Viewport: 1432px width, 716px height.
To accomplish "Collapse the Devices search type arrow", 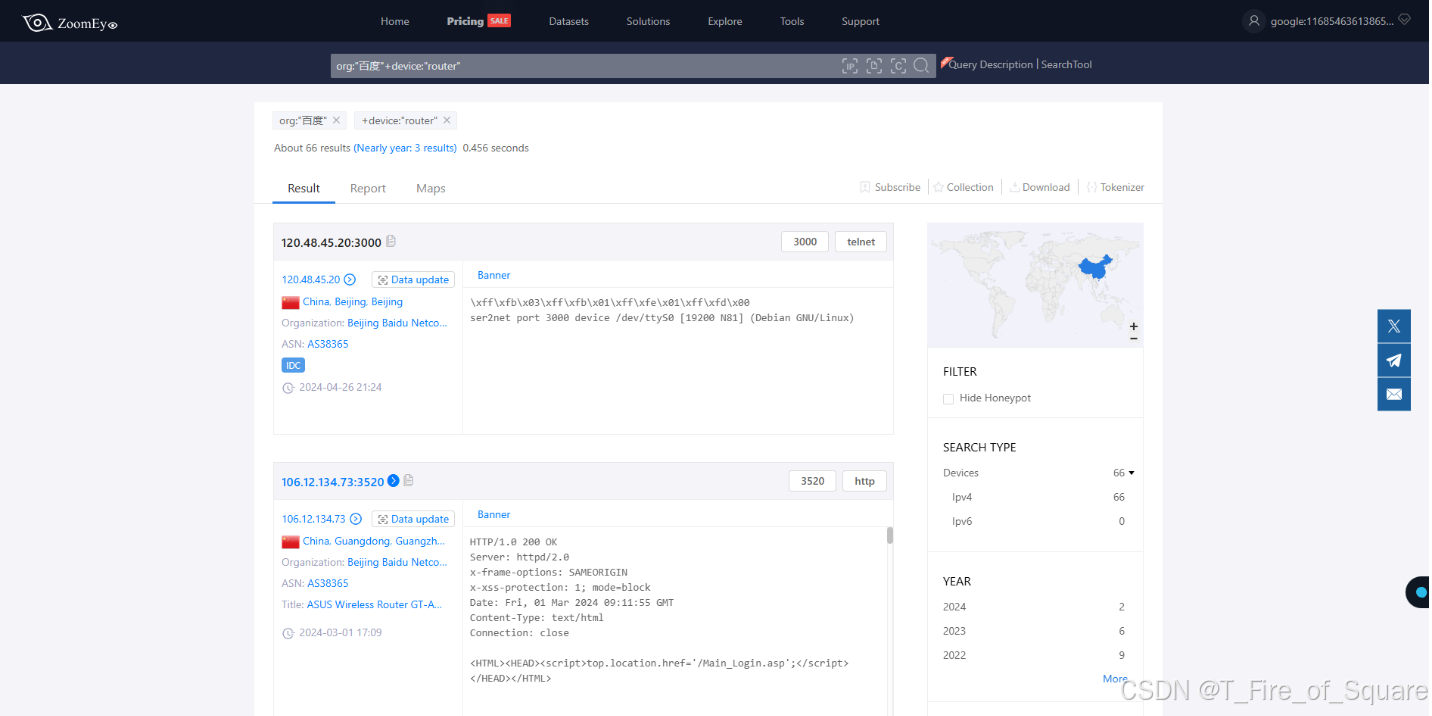I will [x=1131, y=473].
